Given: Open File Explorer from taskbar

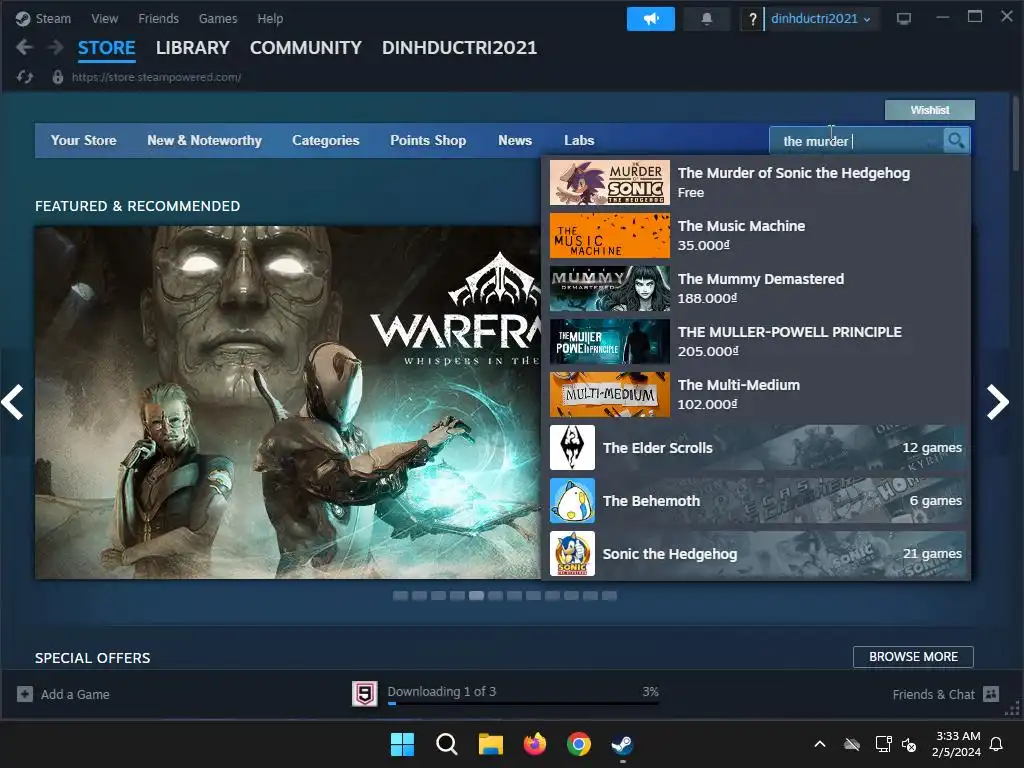Looking at the screenshot, I should pos(490,744).
